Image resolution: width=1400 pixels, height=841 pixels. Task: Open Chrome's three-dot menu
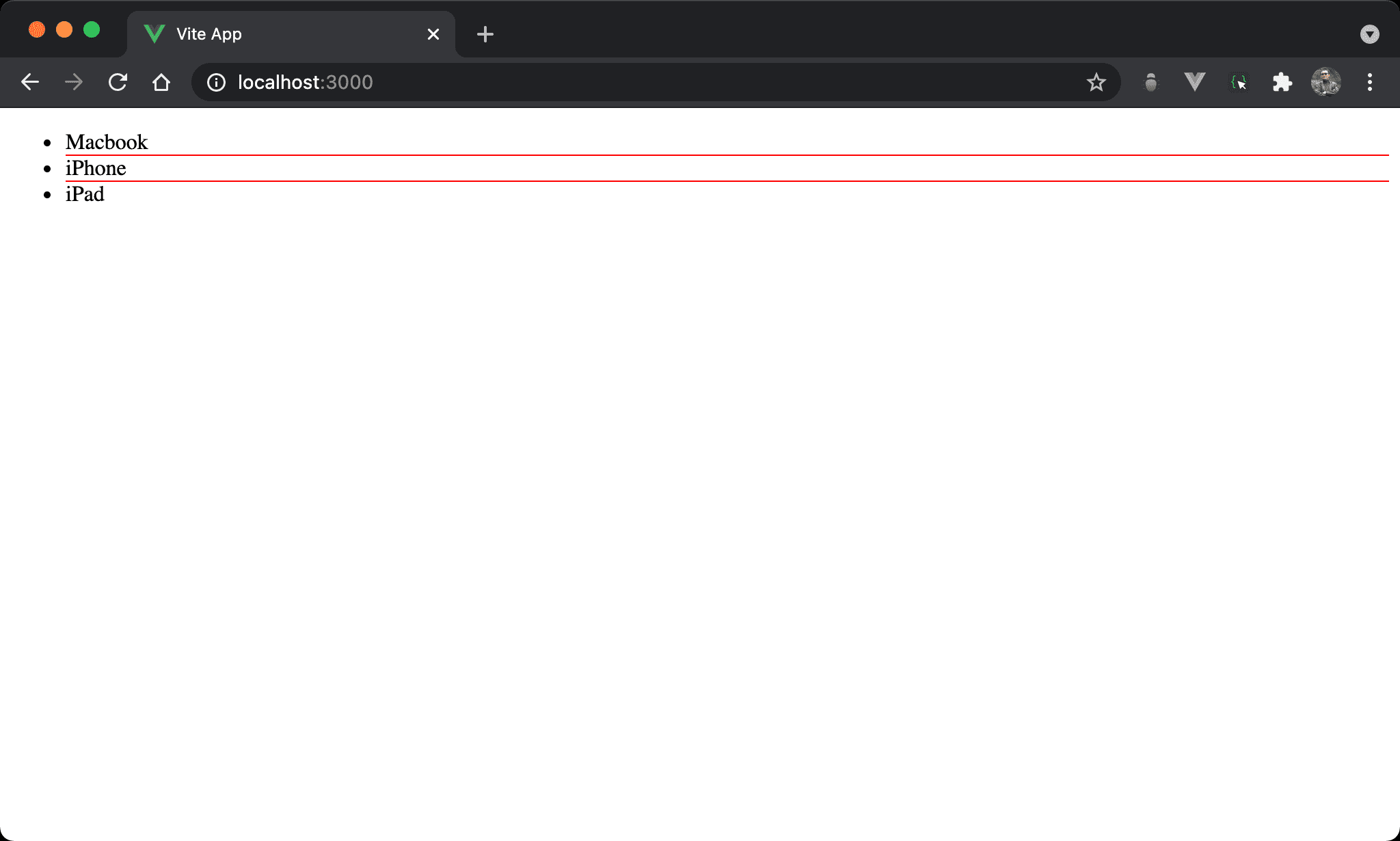(x=1369, y=82)
